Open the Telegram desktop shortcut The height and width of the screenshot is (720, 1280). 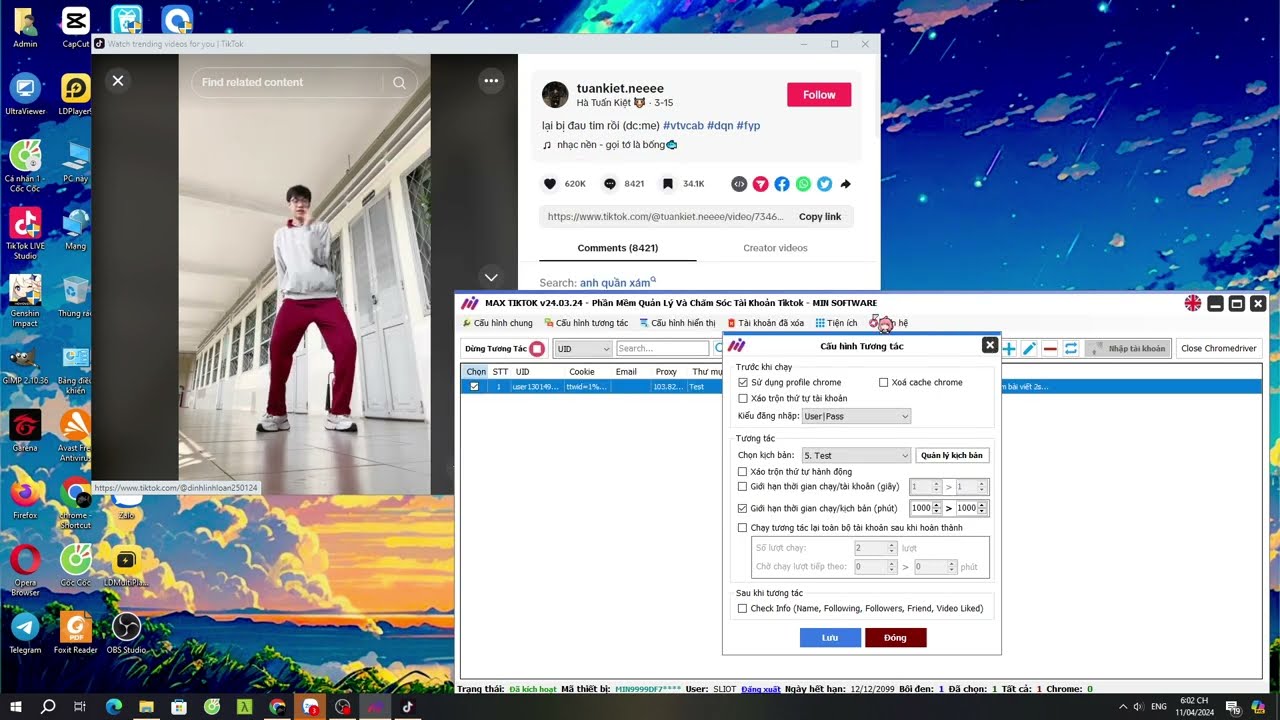25,632
